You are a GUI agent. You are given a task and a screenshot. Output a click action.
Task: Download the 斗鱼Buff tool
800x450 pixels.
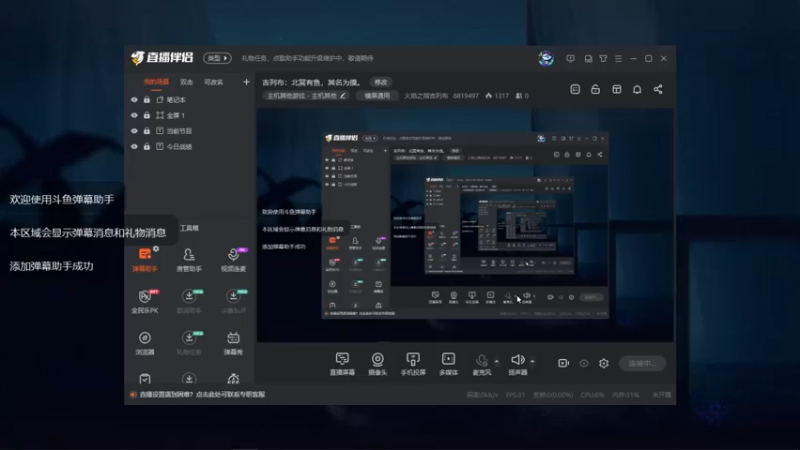tap(233, 301)
